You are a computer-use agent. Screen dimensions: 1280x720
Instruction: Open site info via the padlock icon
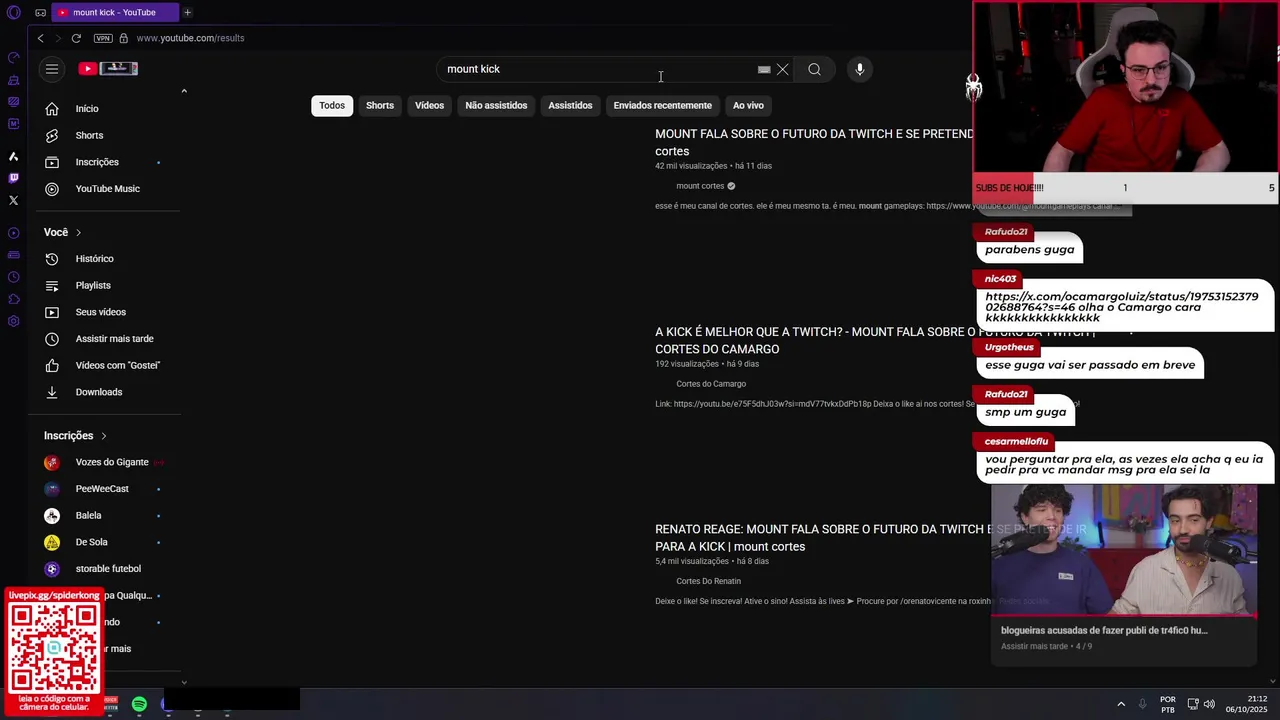pyautogui.click(x=123, y=38)
